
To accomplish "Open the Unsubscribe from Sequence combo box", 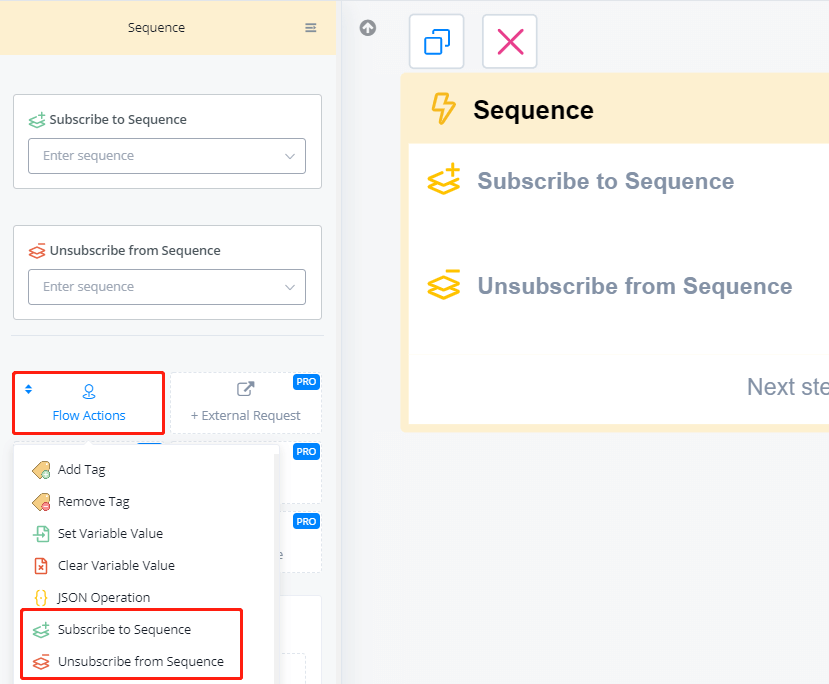I will (166, 287).
